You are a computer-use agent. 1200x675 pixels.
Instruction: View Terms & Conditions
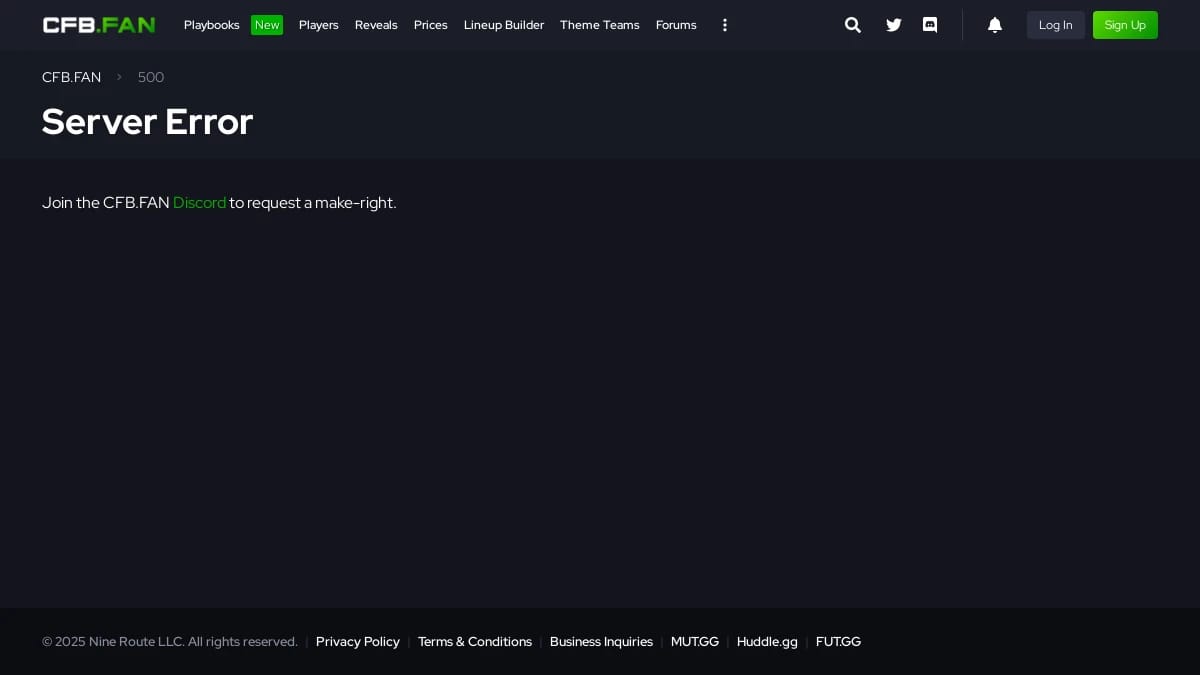(x=475, y=642)
